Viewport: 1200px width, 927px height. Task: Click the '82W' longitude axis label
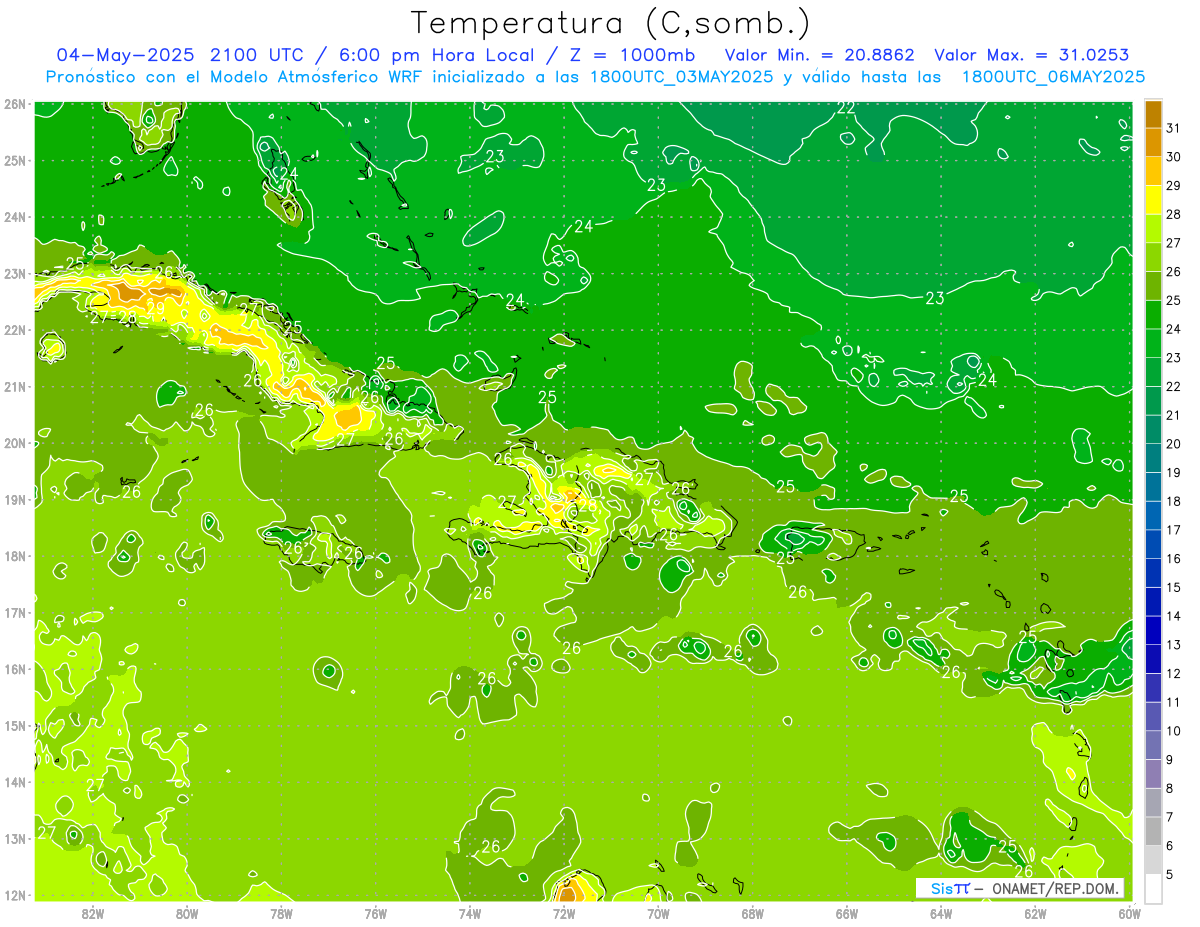93,913
